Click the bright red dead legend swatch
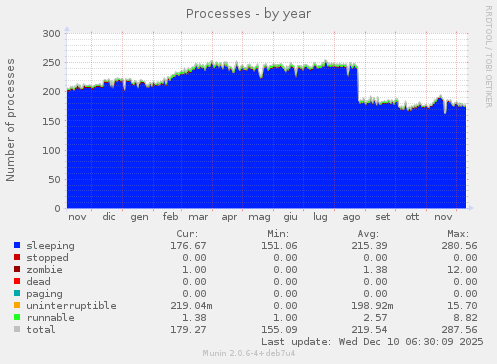Image resolution: width=497 pixels, height=364 pixels. coord(17,281)
